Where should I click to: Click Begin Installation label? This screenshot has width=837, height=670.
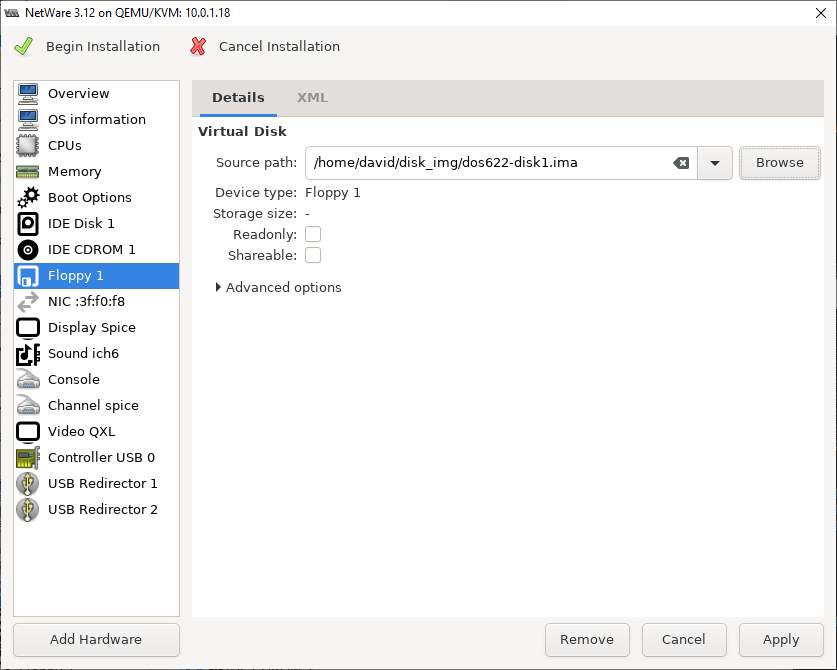pyautogui.click(x=103, y=46)
